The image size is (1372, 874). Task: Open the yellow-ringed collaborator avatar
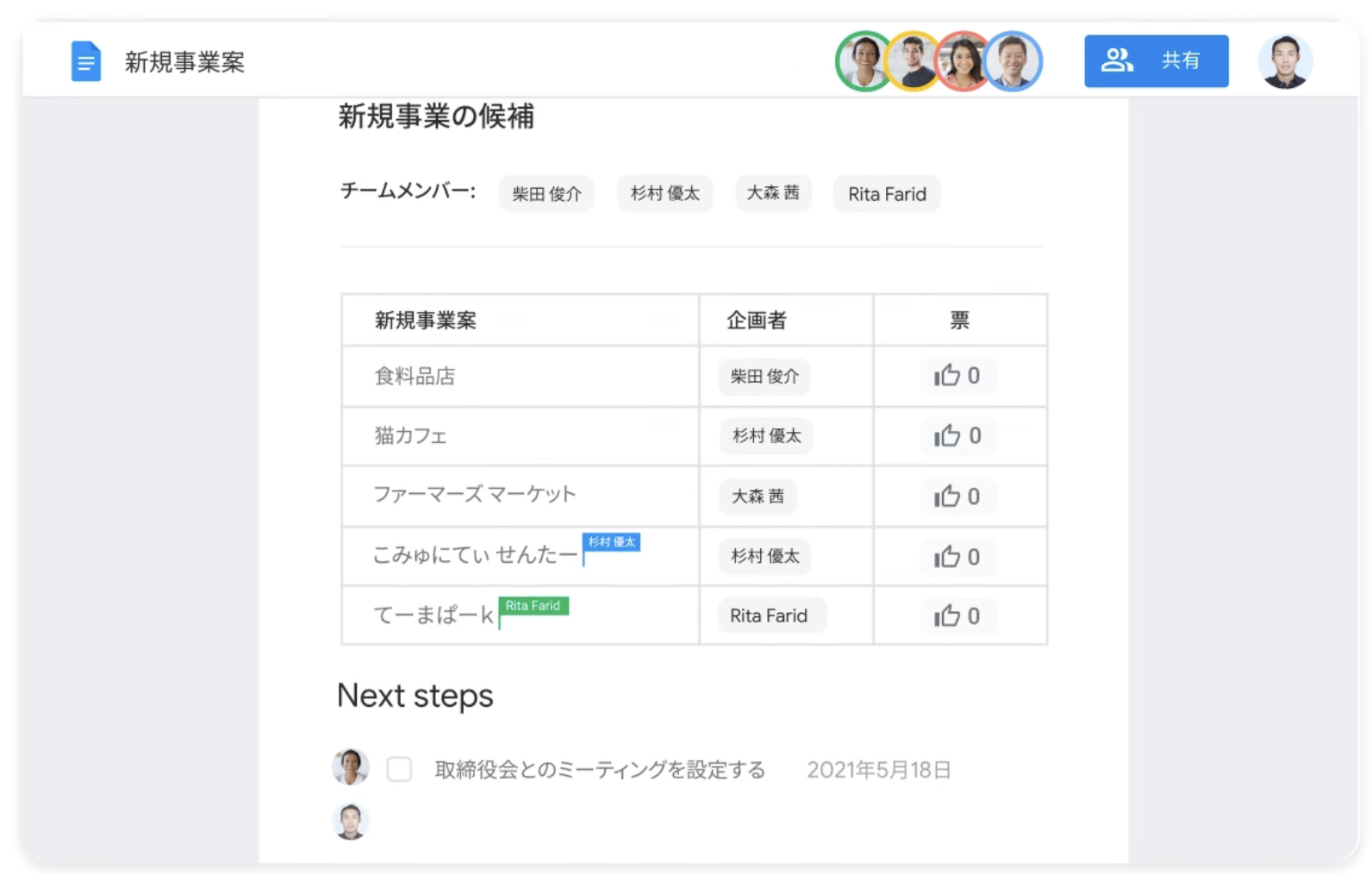912,61
